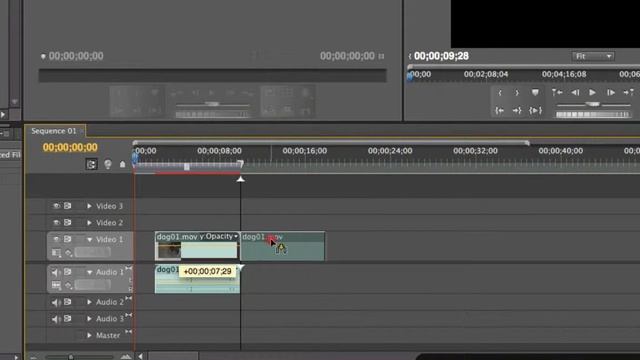640x360 pixels.
Task: Click the timeline zoom slider at bottom
Action: tap(71, 357)
